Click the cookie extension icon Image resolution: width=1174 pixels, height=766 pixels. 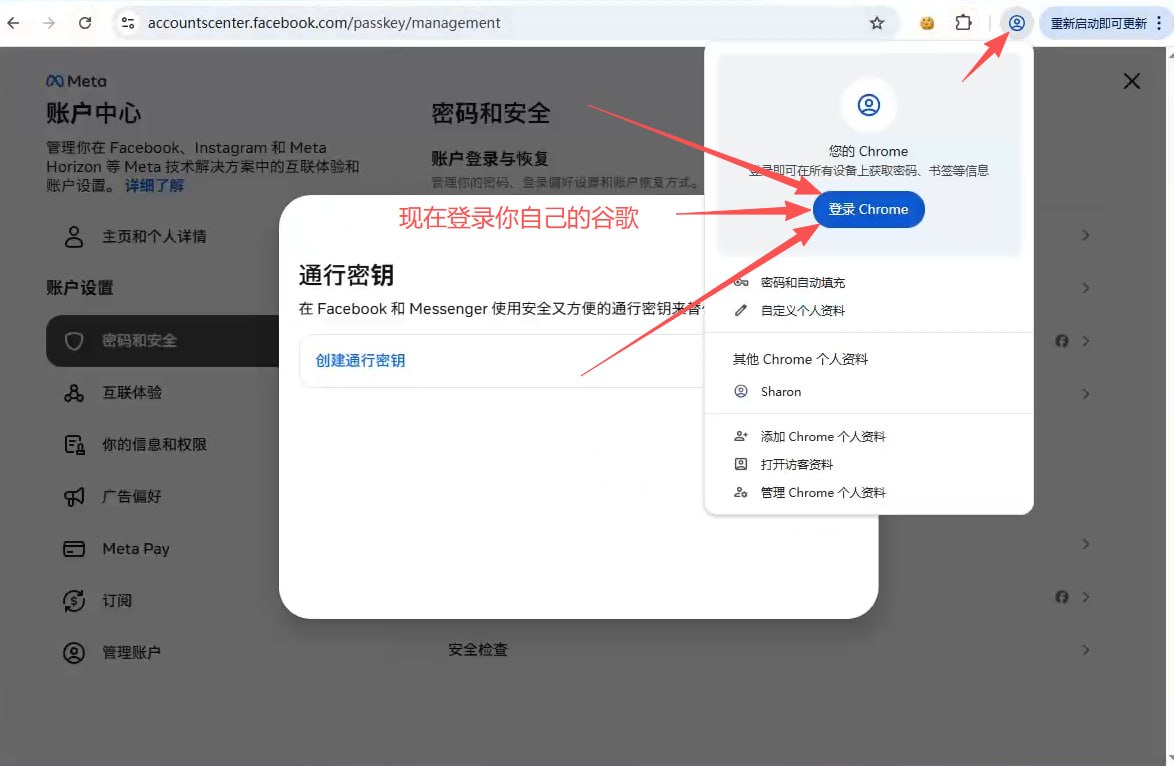tap(927, 23)
